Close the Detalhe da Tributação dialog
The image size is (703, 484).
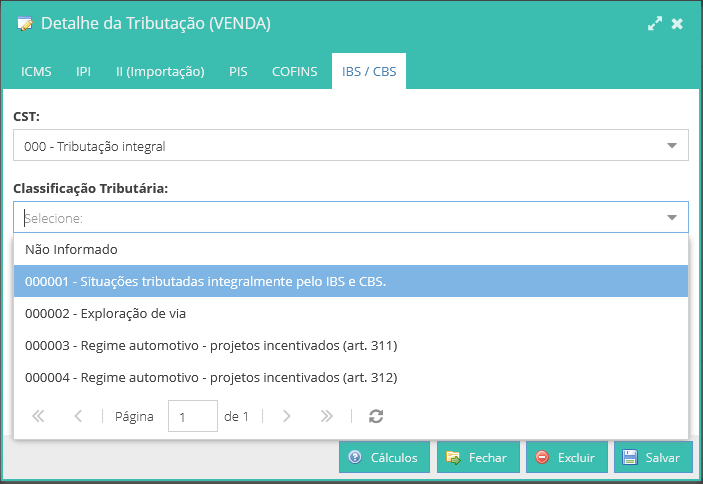(x=678, y=23)
